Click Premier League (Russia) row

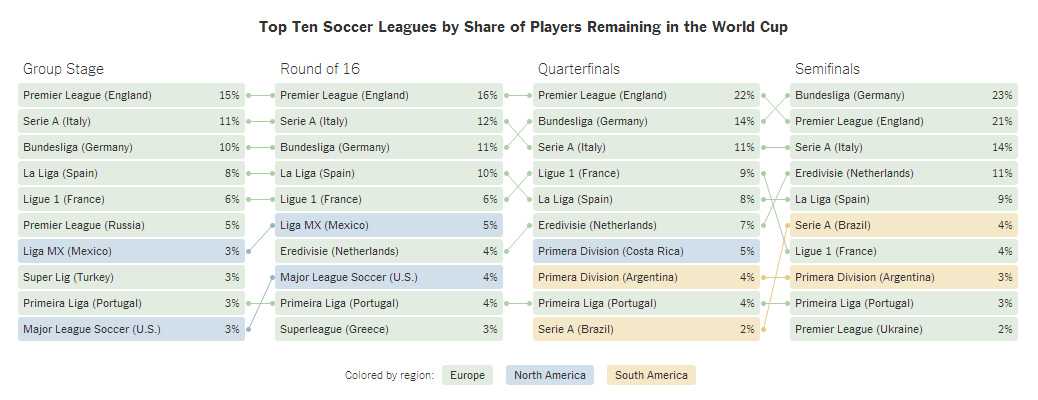[x=131, y=225]
